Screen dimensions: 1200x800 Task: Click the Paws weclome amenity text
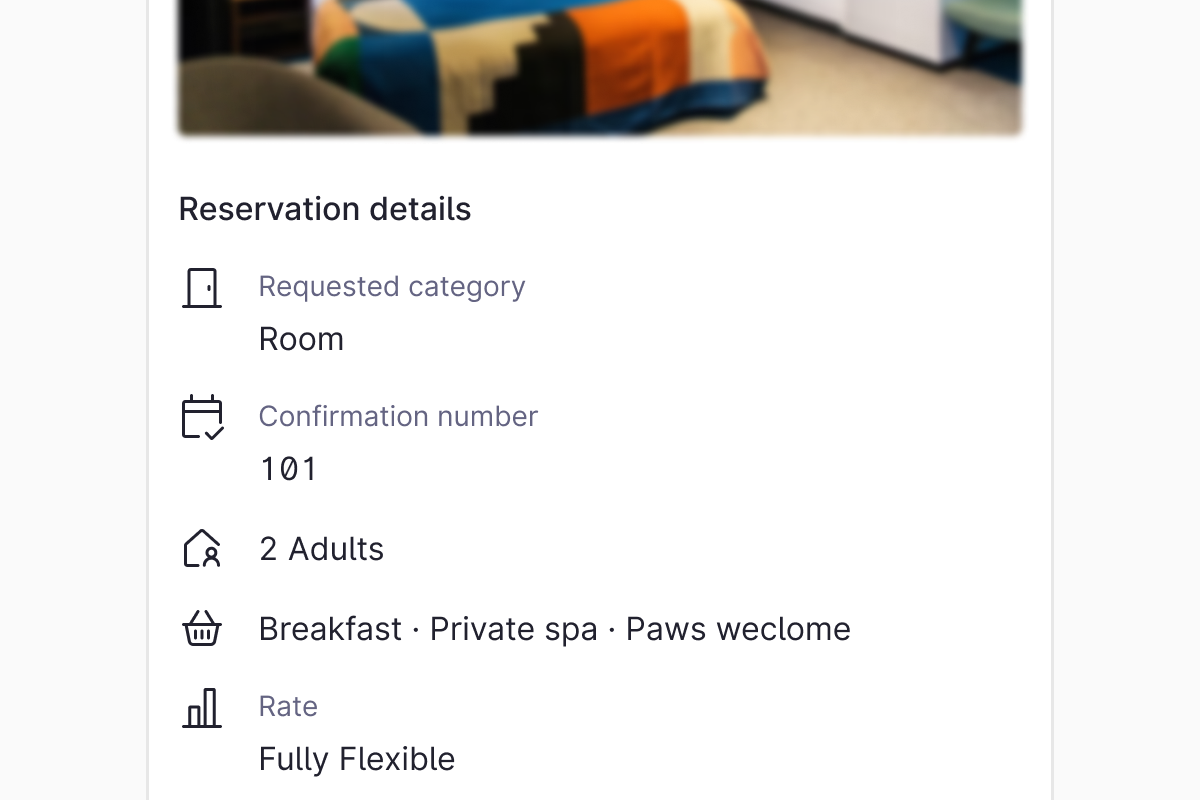[x=738, y=629]
